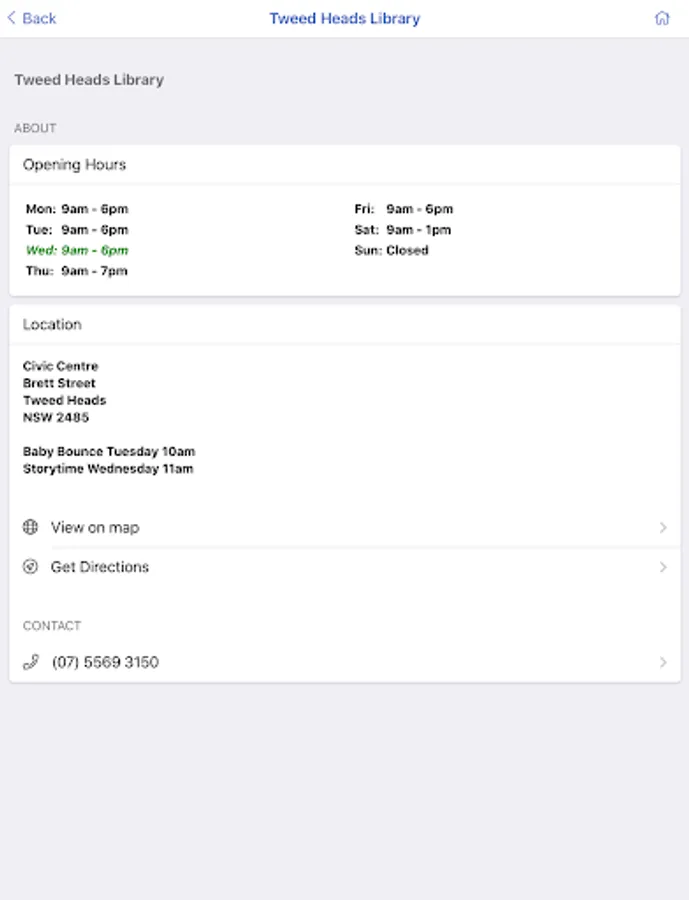The image size is (689, 900).
Task: Click the back arrow chevron icon
Action: pyautogui.click(x=11, y=18)
